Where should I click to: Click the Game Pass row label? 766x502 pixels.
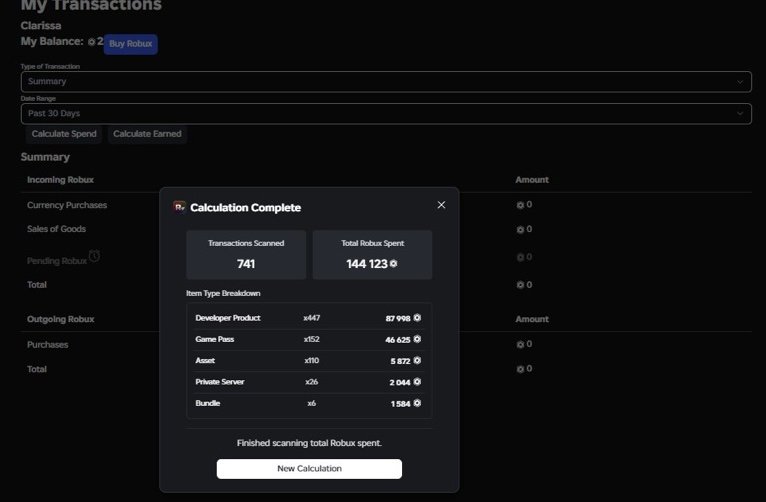tap(214, 339)
